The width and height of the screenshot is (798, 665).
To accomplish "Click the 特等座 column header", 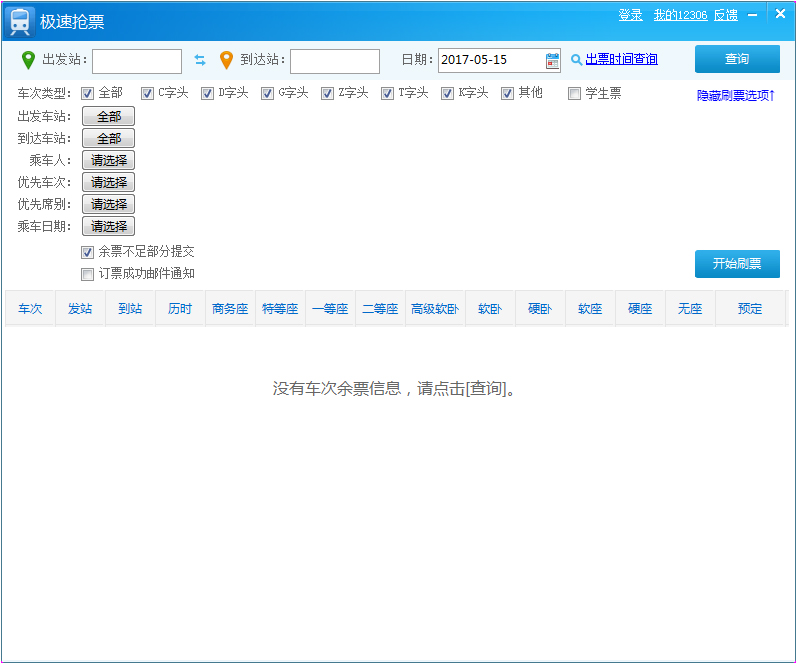I will coord(280,309).
